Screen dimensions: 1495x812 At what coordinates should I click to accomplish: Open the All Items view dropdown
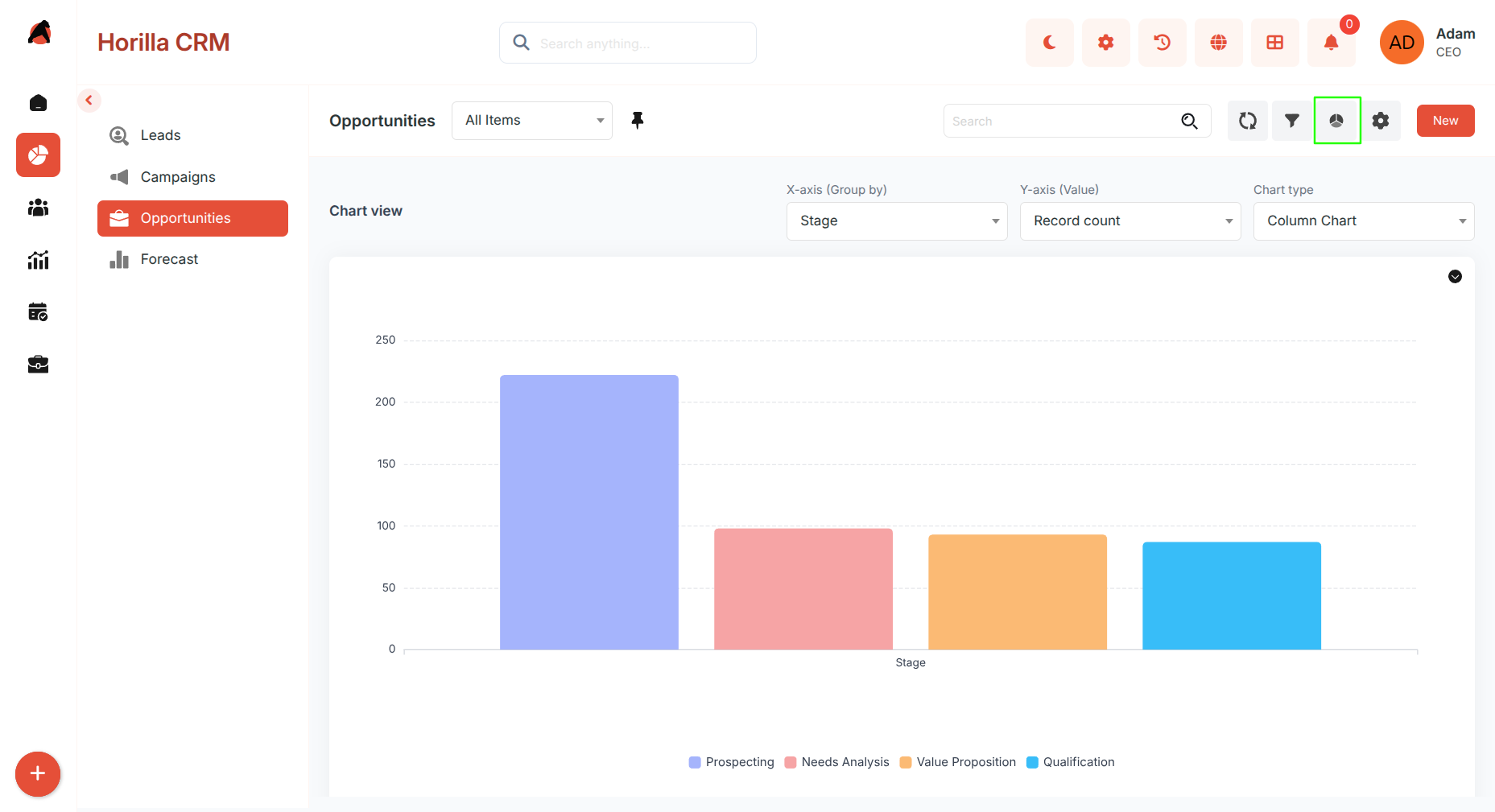(x=532, y=121)
